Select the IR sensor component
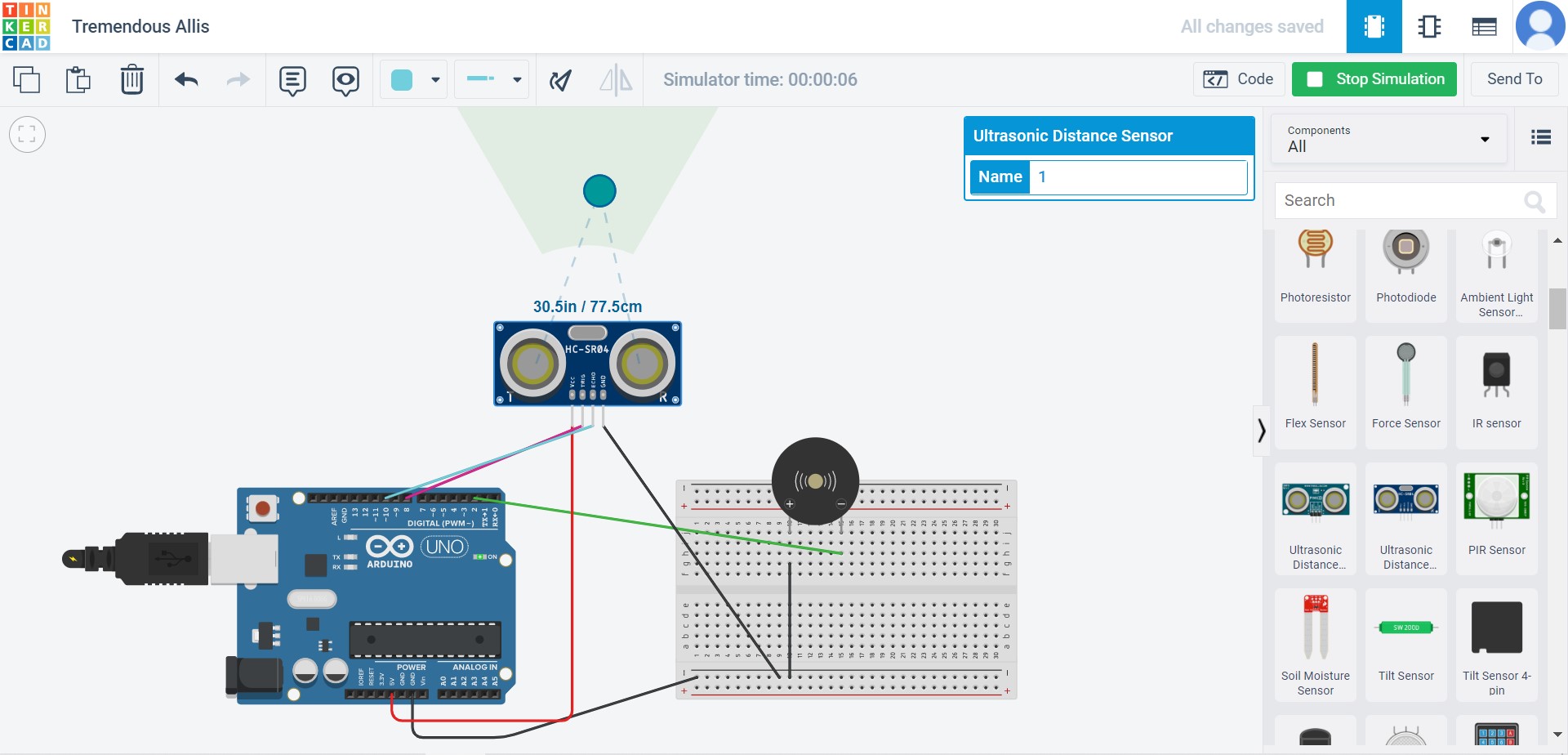Viewport: 1568px width, 755px height. [1496, 392]
